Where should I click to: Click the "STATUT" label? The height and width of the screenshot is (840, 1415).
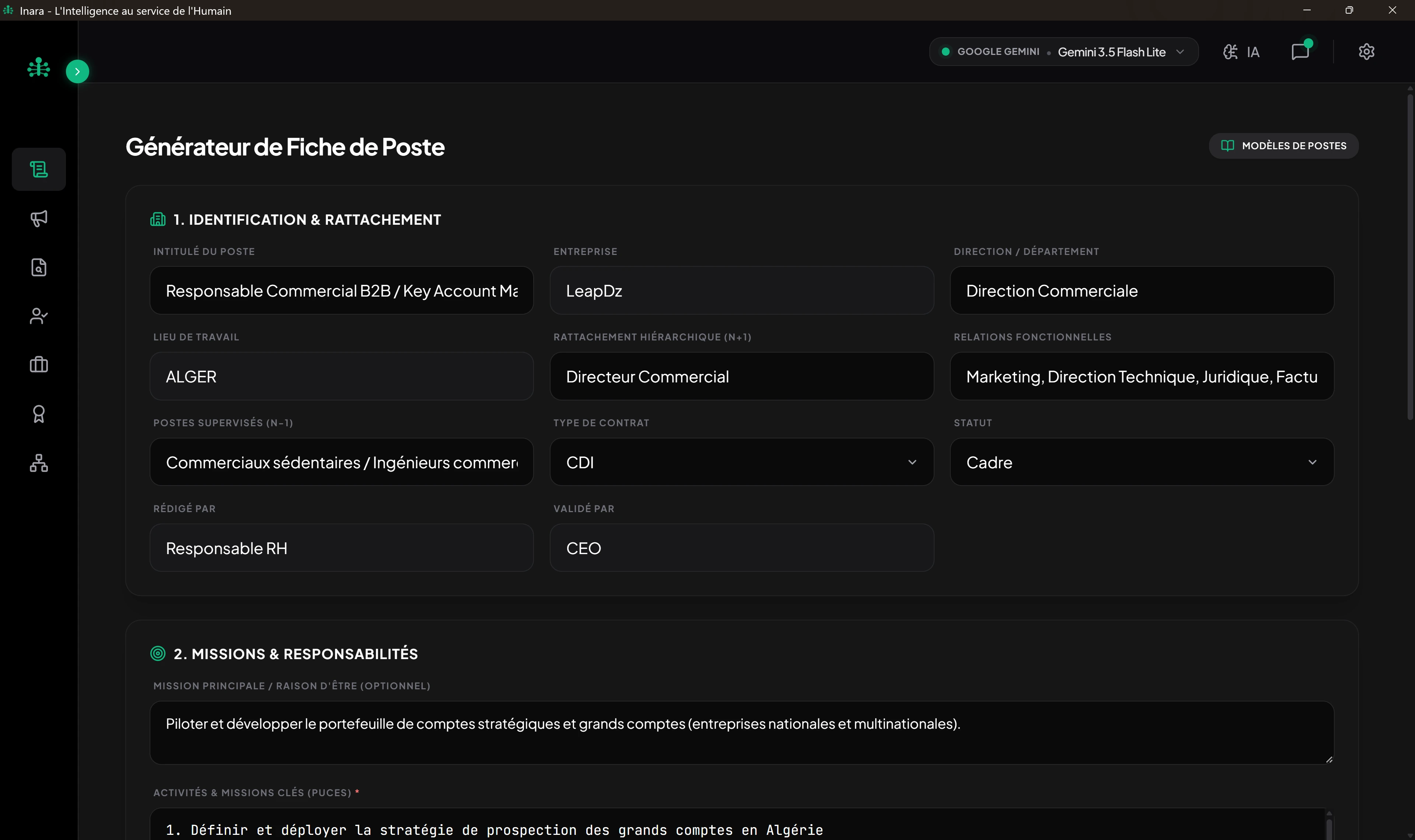(972, 423)
